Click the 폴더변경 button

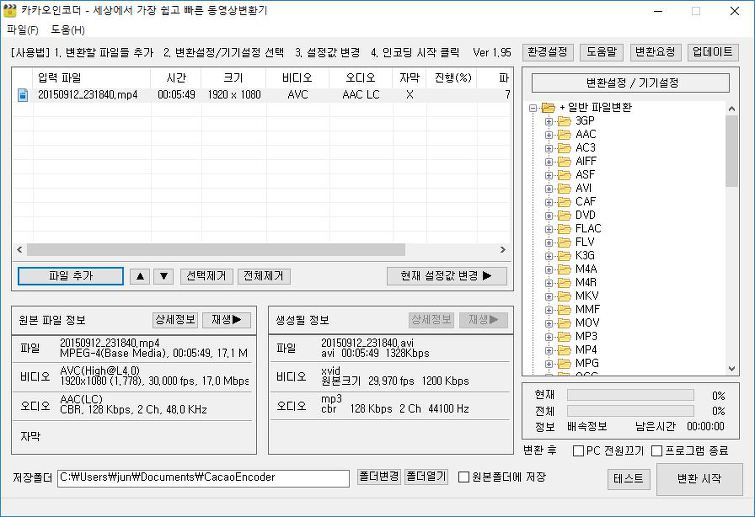tap(379, 477)
